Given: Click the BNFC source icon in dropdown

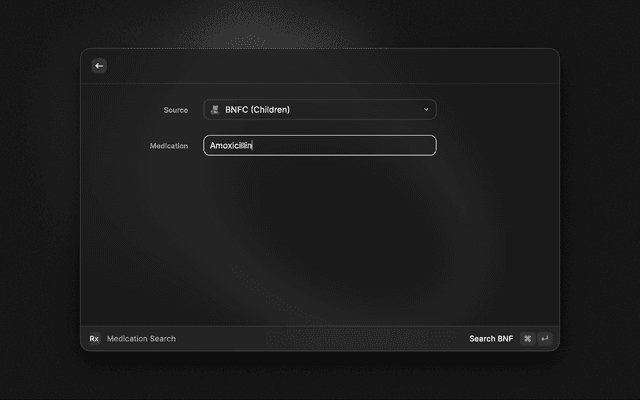Looking at the screenshot, I should click(215, 110).
